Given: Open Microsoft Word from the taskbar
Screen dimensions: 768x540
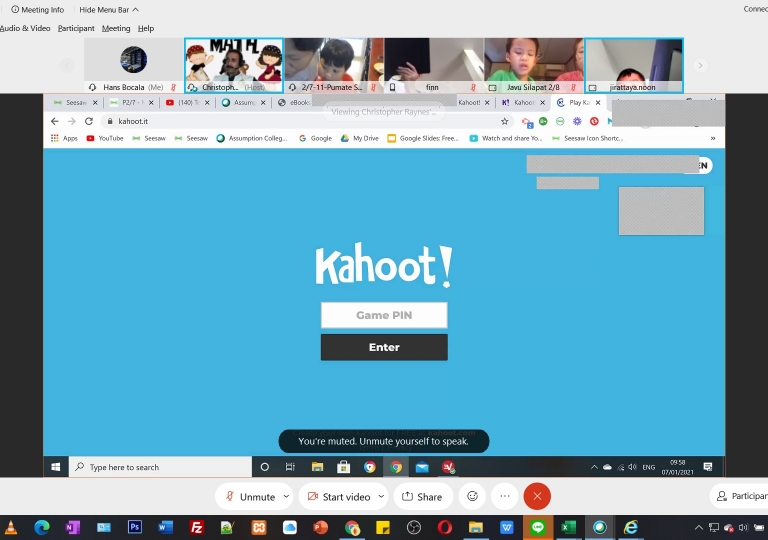Looking at the screenshot, I should point(166,527).
